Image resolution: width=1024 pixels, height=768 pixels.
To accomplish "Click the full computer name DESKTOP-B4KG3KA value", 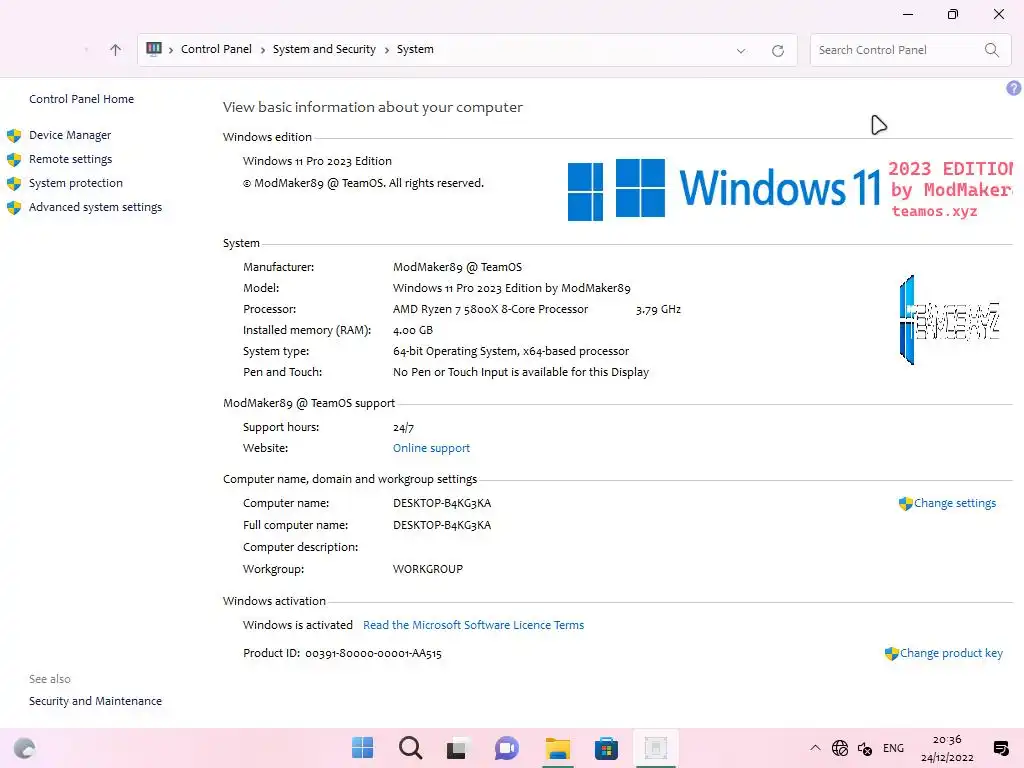I will (442, 525).
